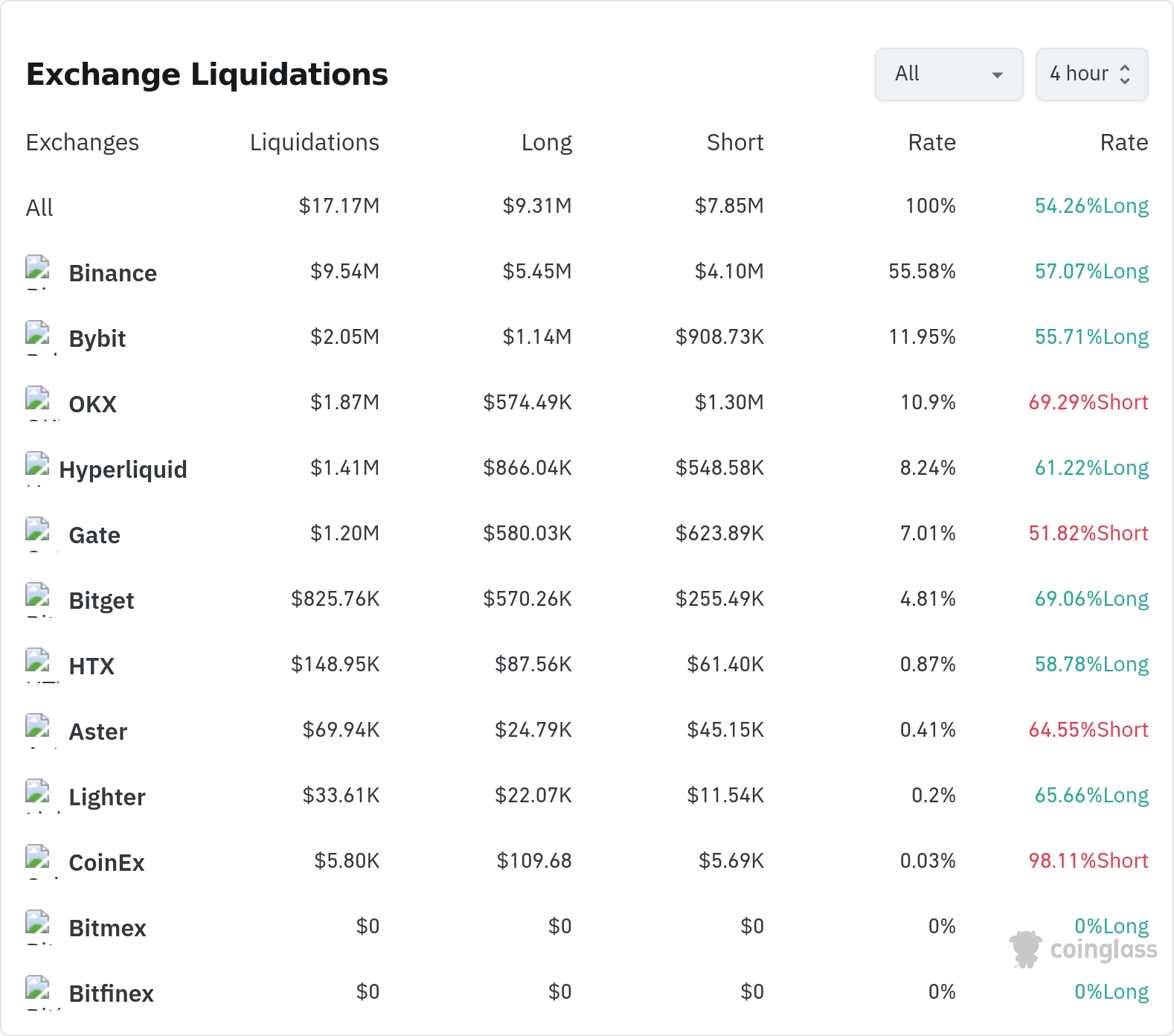The width and height of the screenshot is (1174, 1036).
Task: Open the All coins filter dropdown
Action: pyautogui.click(x=949, y=74)
